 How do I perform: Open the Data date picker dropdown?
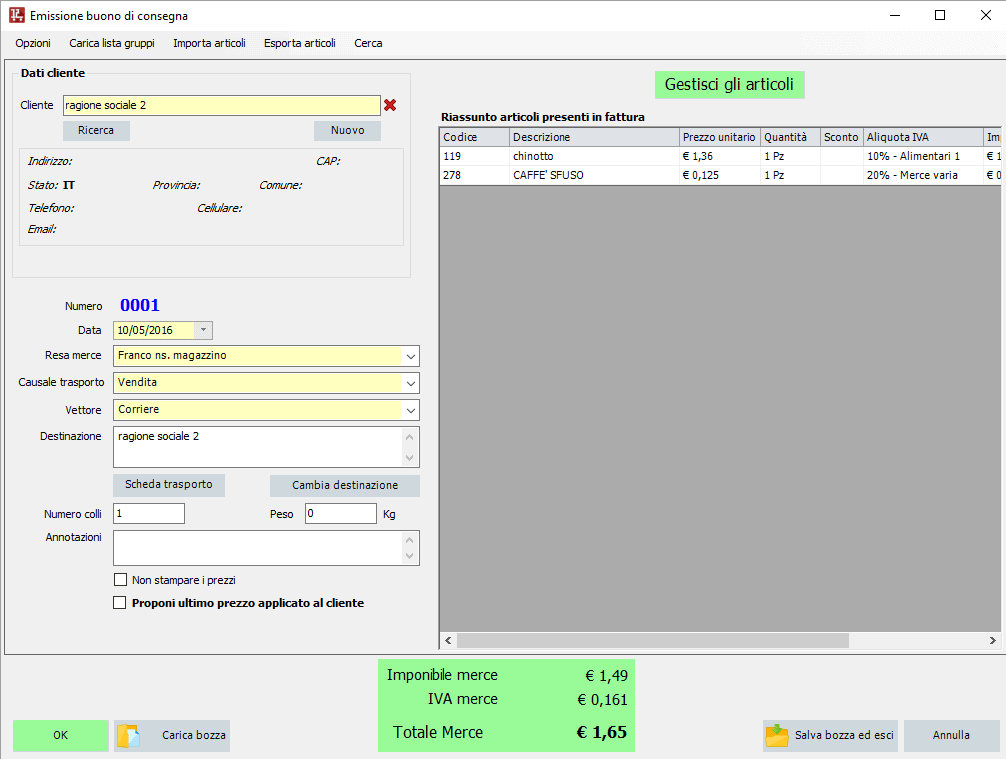203,330
